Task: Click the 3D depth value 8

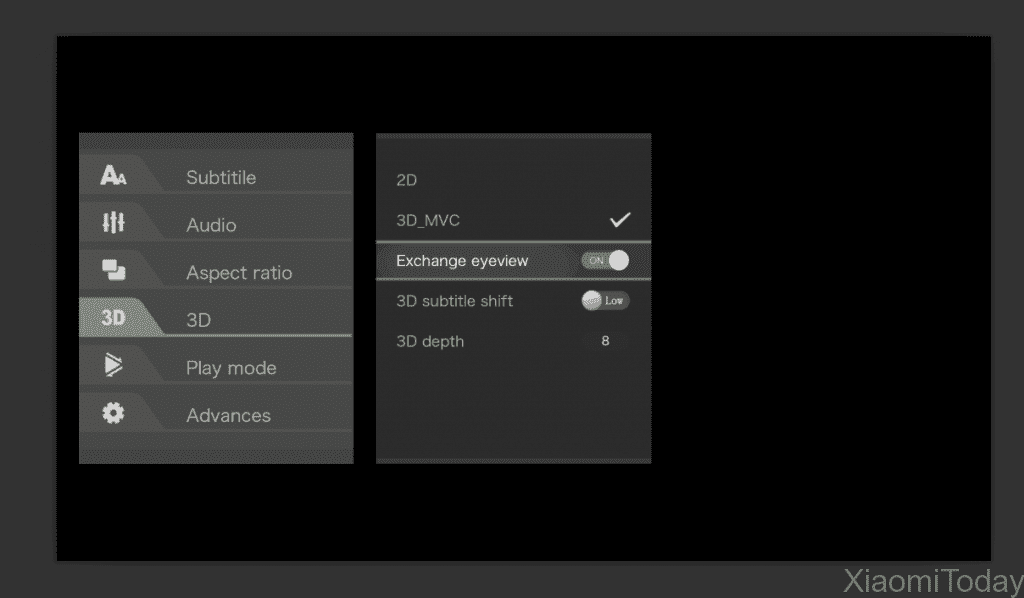Action: tap(605, 341)
